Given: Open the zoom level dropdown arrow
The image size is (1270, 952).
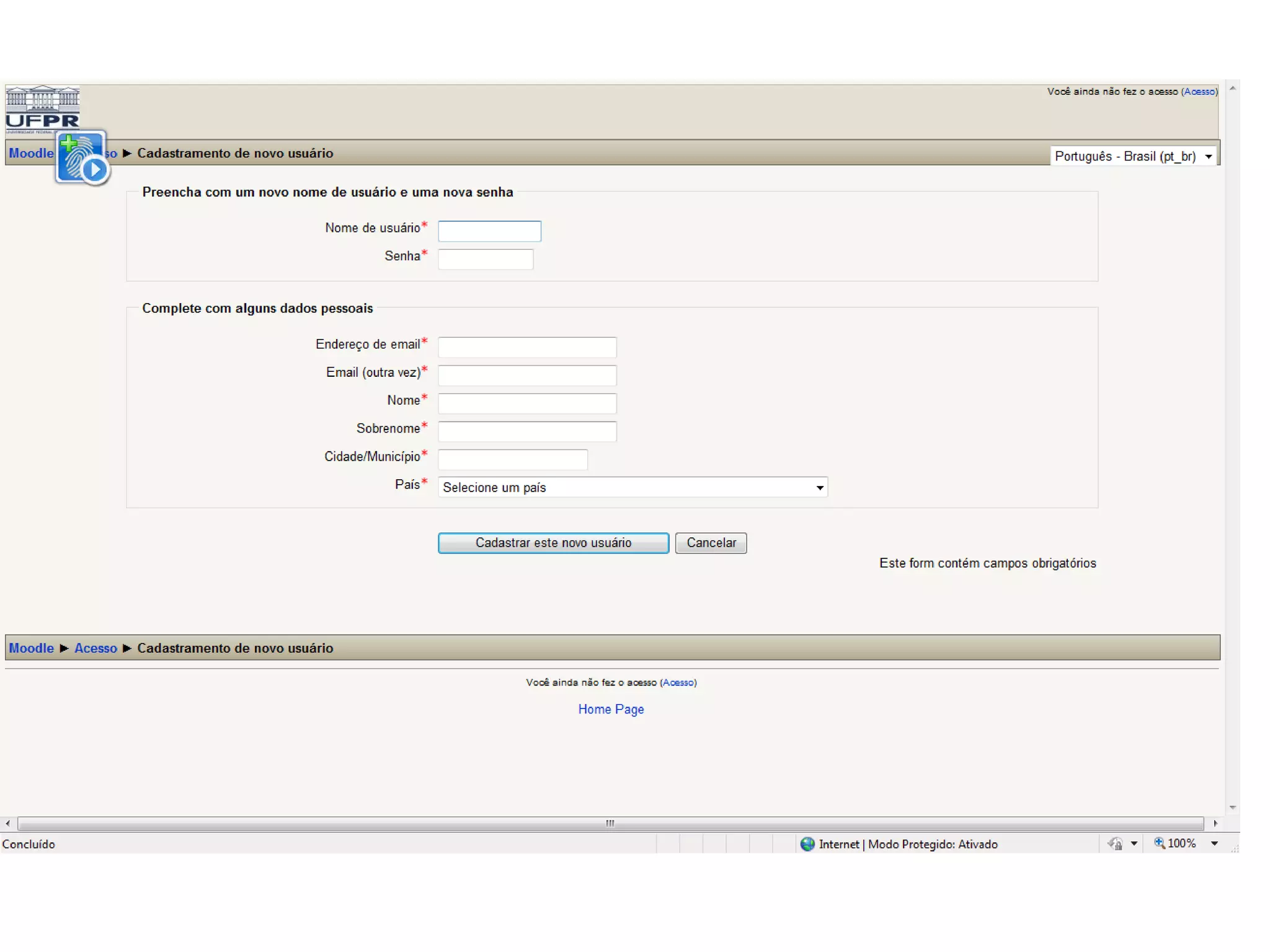Looking at the screenshot, I should point(1214,844).
